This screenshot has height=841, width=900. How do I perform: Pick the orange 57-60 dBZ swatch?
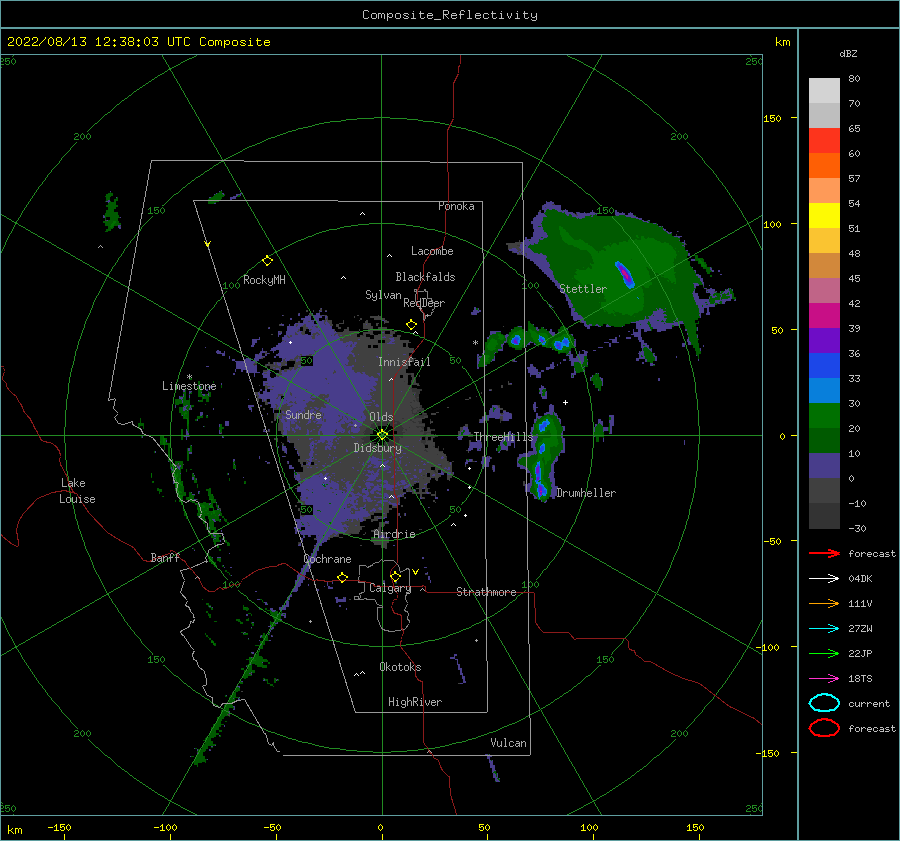point(824,165)
